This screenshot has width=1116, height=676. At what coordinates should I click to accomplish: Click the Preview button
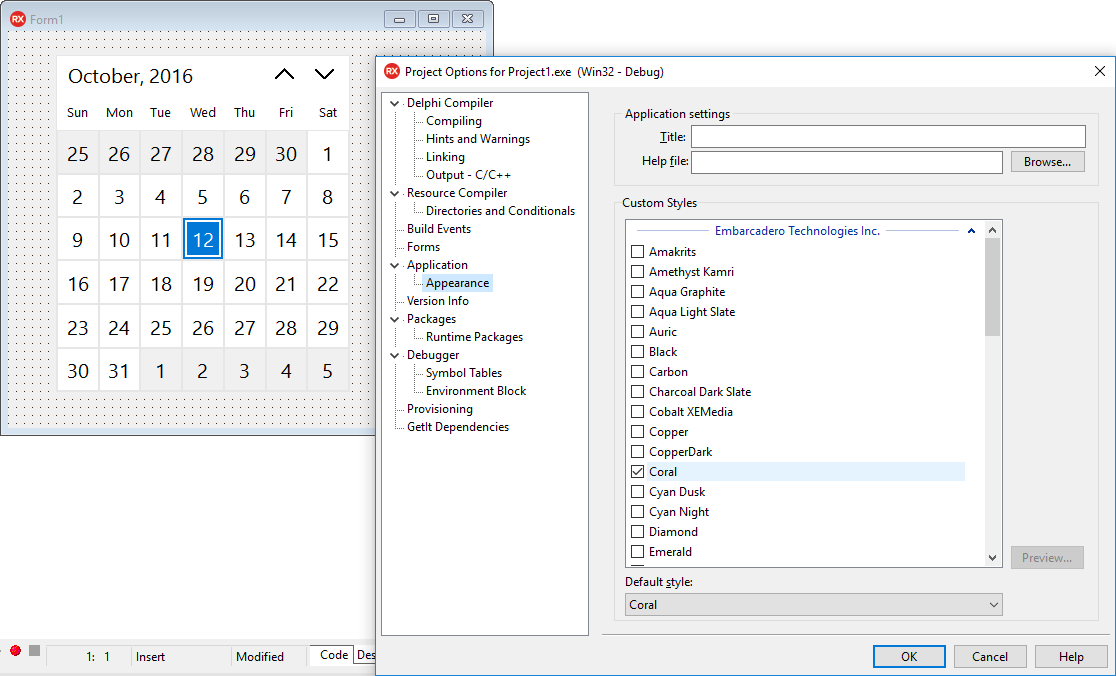coord(1047,558)
